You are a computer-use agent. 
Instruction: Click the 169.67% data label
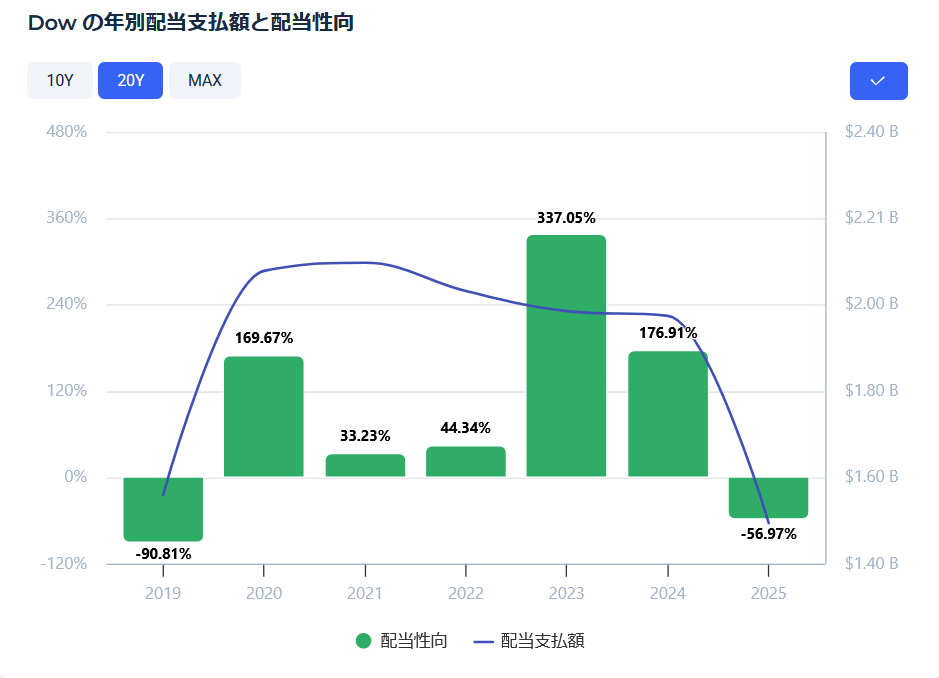263,338
